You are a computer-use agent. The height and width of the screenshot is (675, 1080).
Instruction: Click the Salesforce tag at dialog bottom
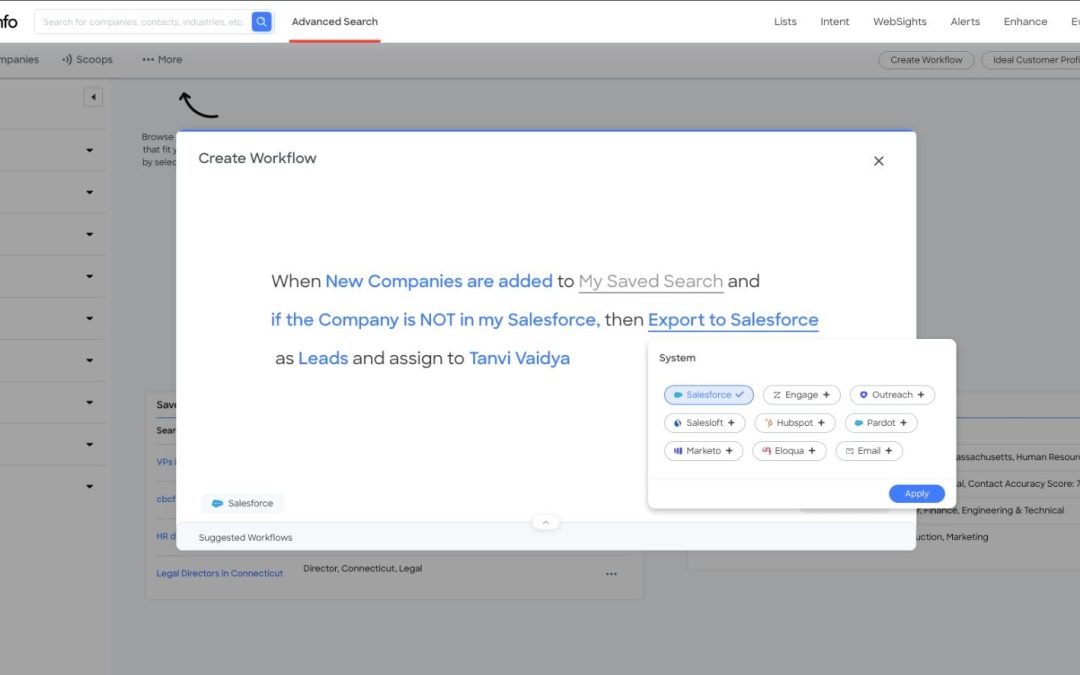coord(242,503)
